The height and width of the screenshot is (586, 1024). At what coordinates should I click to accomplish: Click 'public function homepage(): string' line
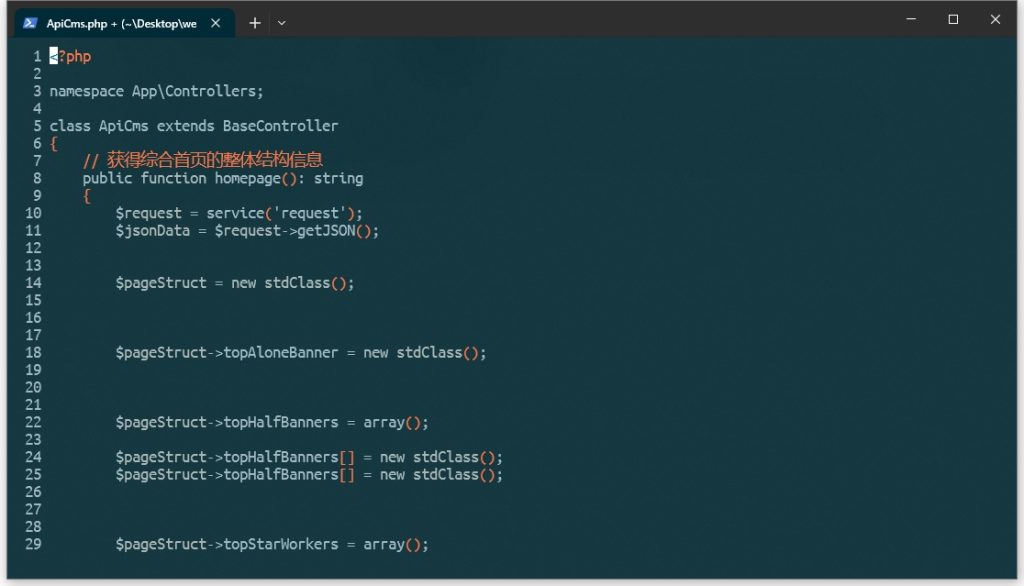223,178
